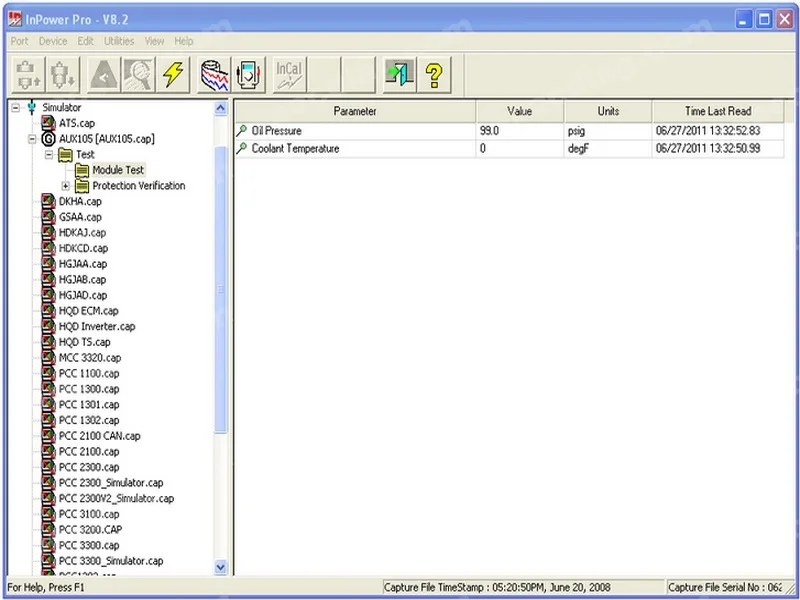This screenshot has height=600, width=800.
Task: Click the InCal toolbar button
Action: [289, 74]
